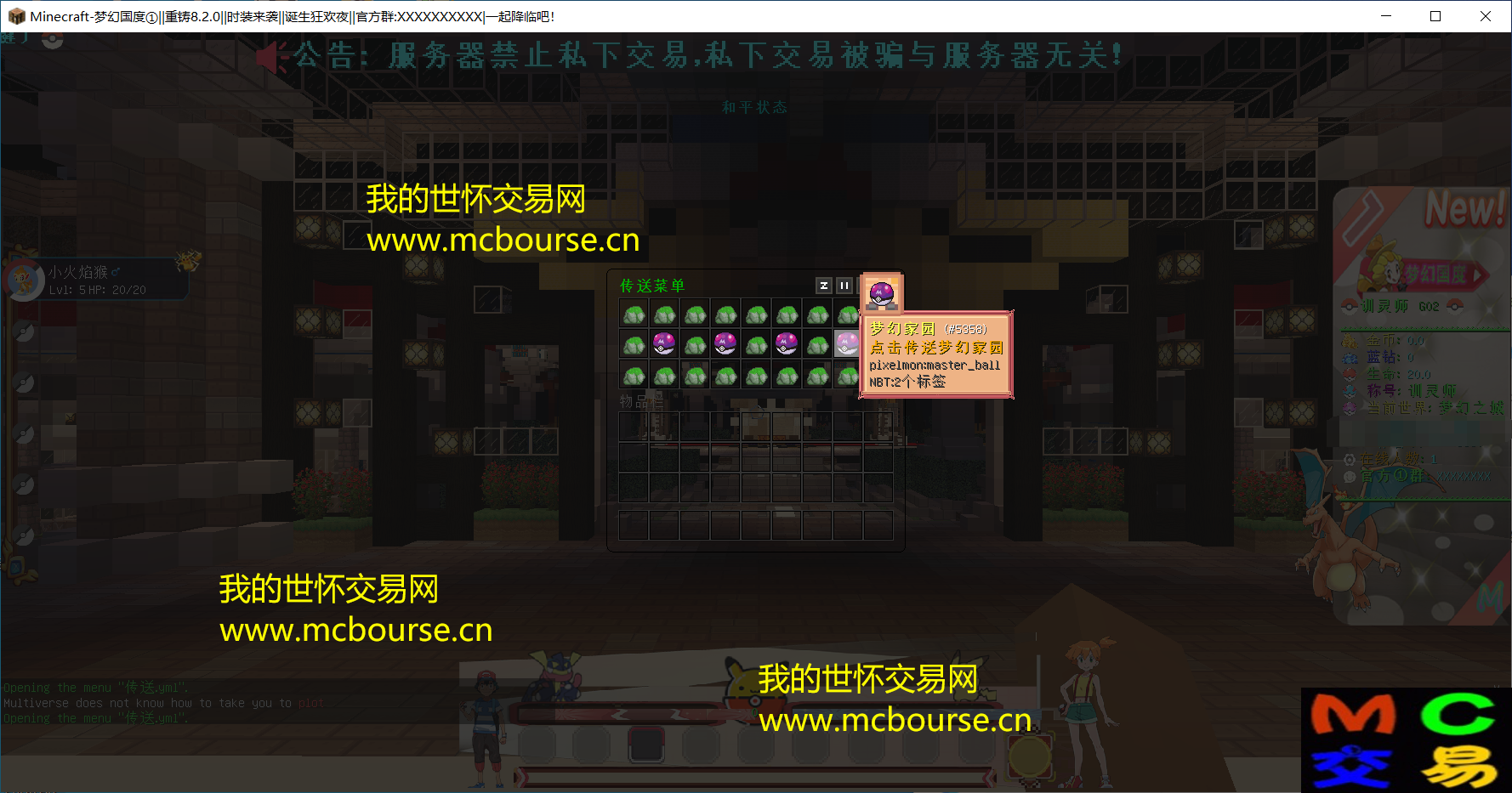Click the first green stone in the teleport menu's top row

tap(634, 314)
